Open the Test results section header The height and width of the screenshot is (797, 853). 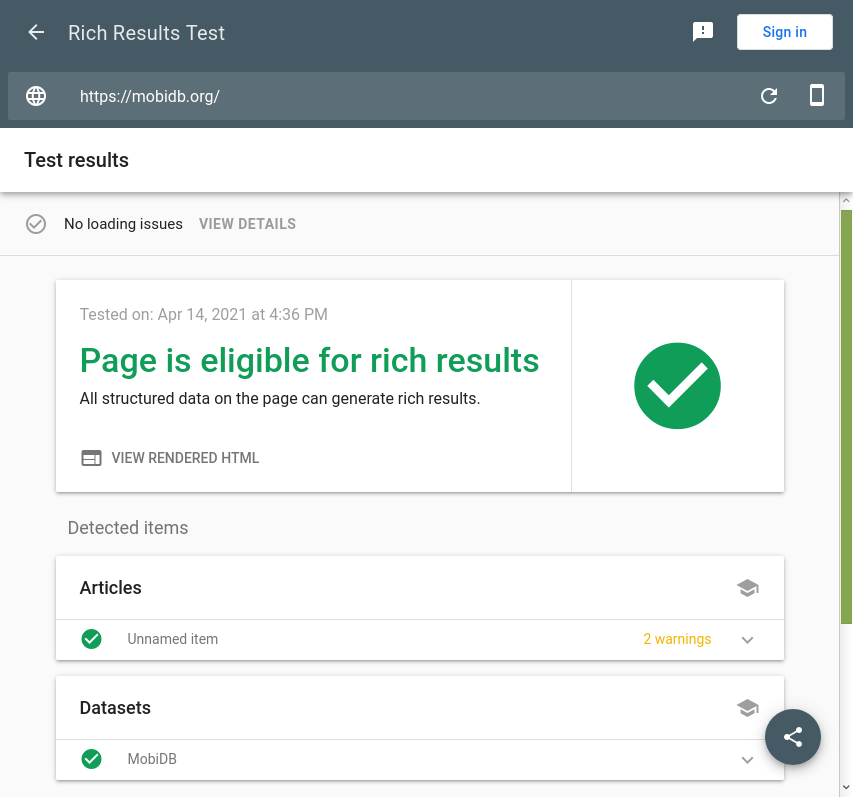pos(76,160)
